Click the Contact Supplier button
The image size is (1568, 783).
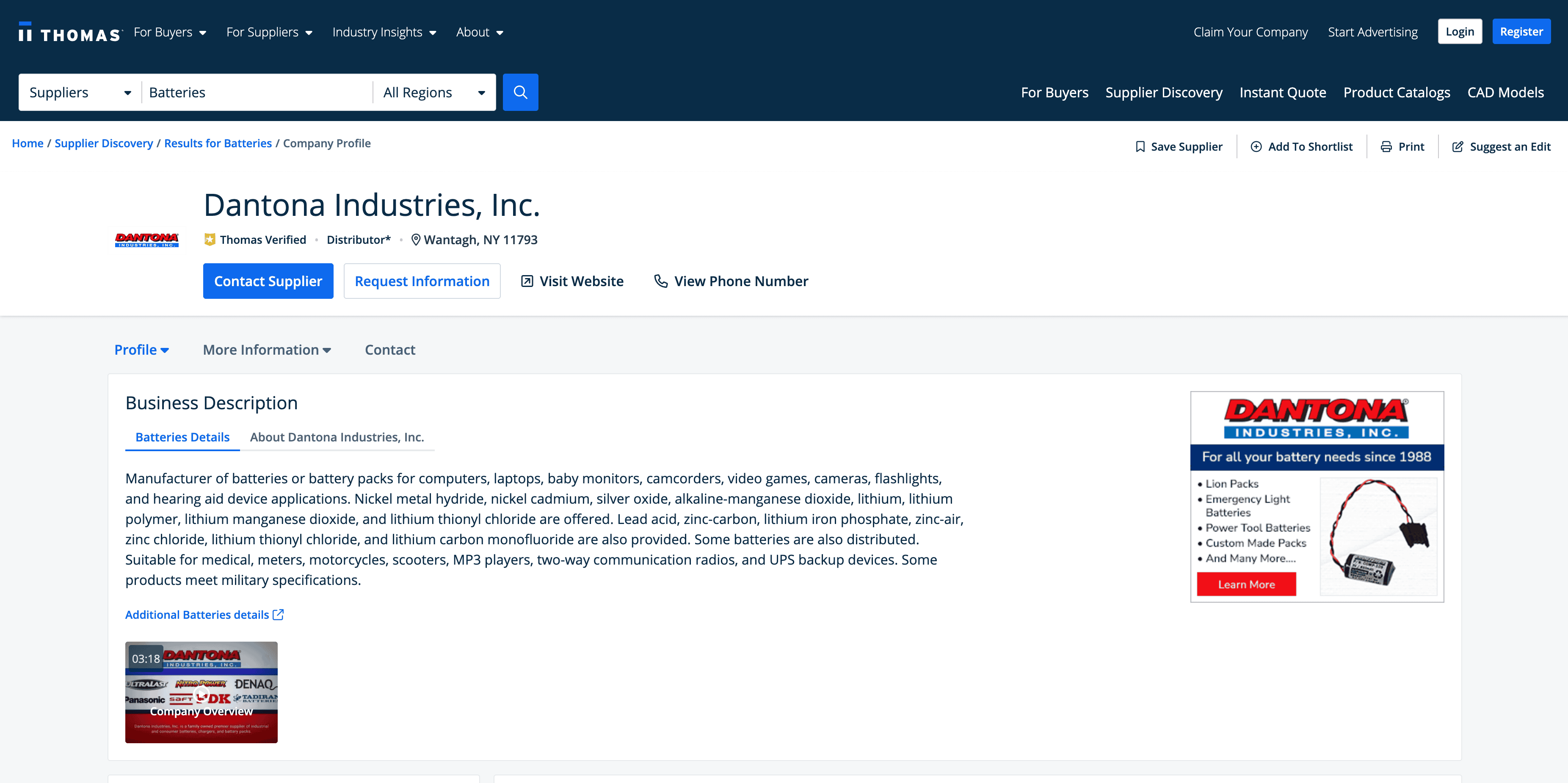[x=268, y=281]
